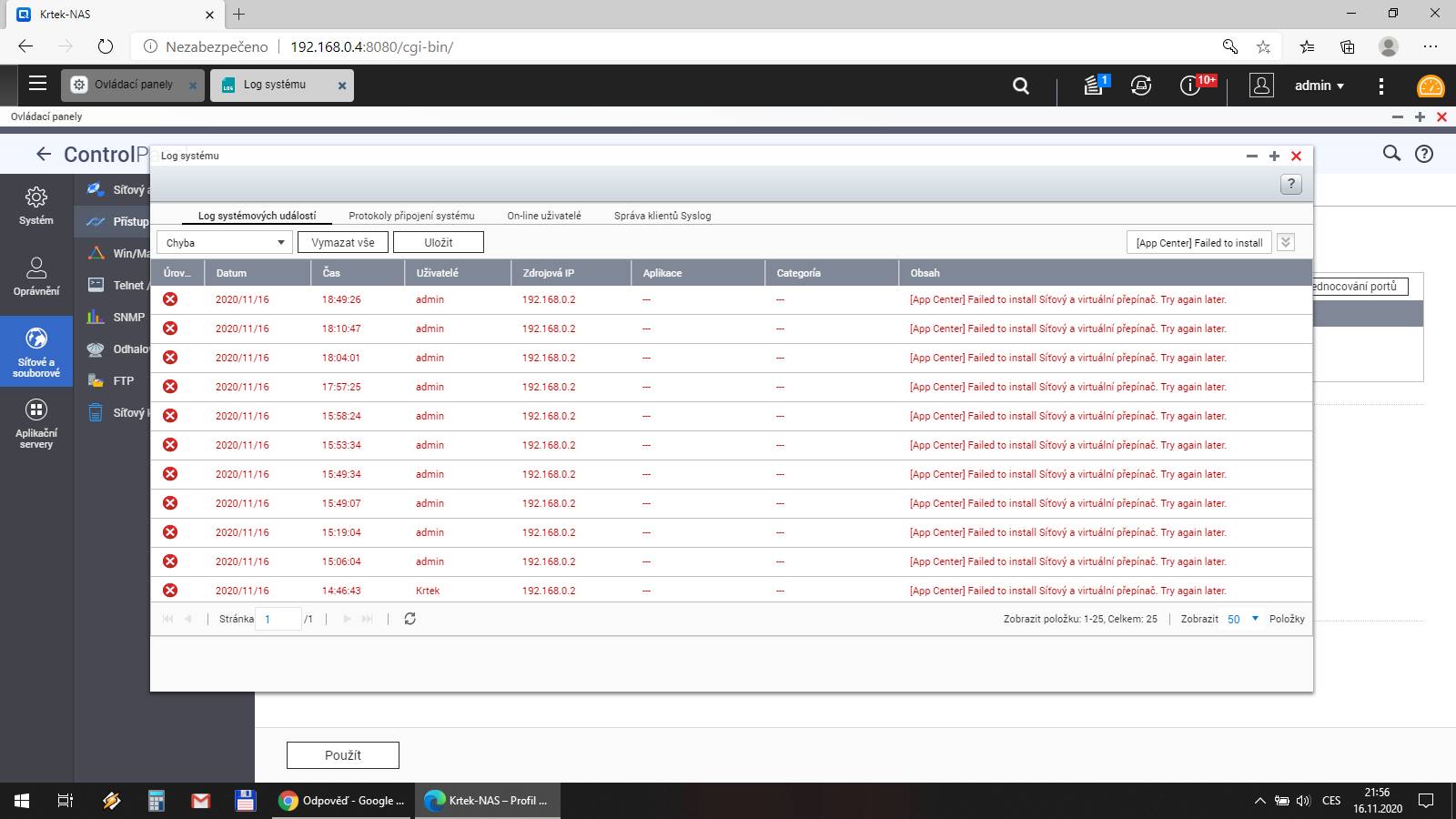Image resolution: width=1456 pixels, height=819 pixels.
Task: Select log entry at time 15:06:04
Action: pyautogui.click(x=732, y=561)
